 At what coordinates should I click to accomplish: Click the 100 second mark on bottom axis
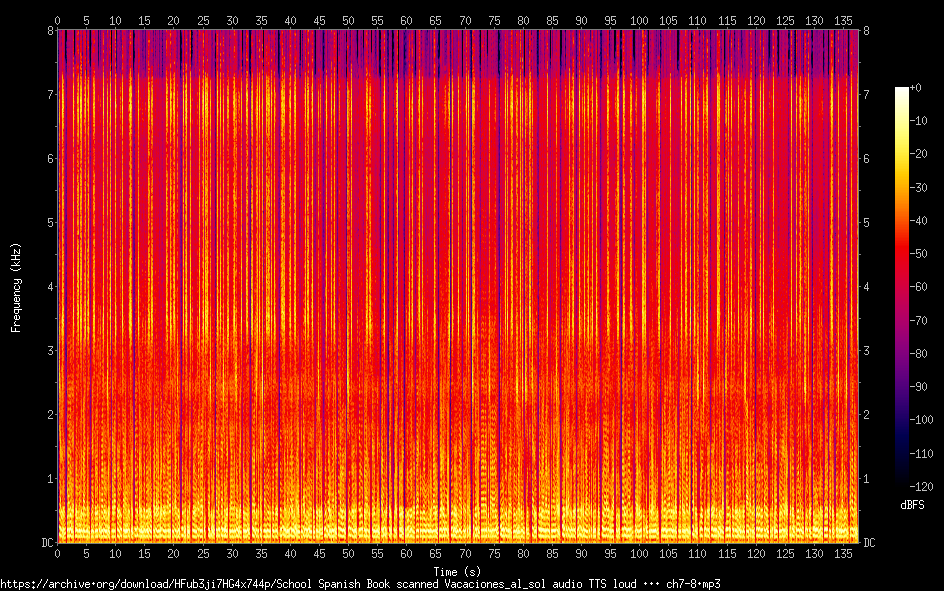pyautogui.click(x=639, y=554)
